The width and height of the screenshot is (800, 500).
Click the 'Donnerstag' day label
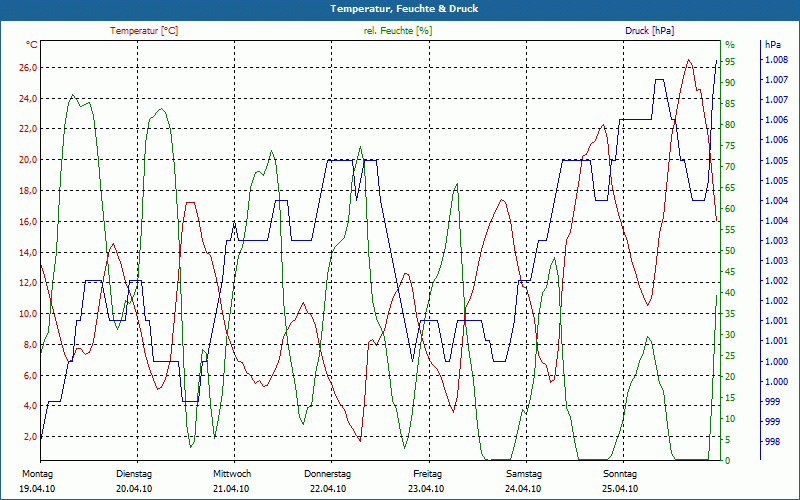coord(328,474)
